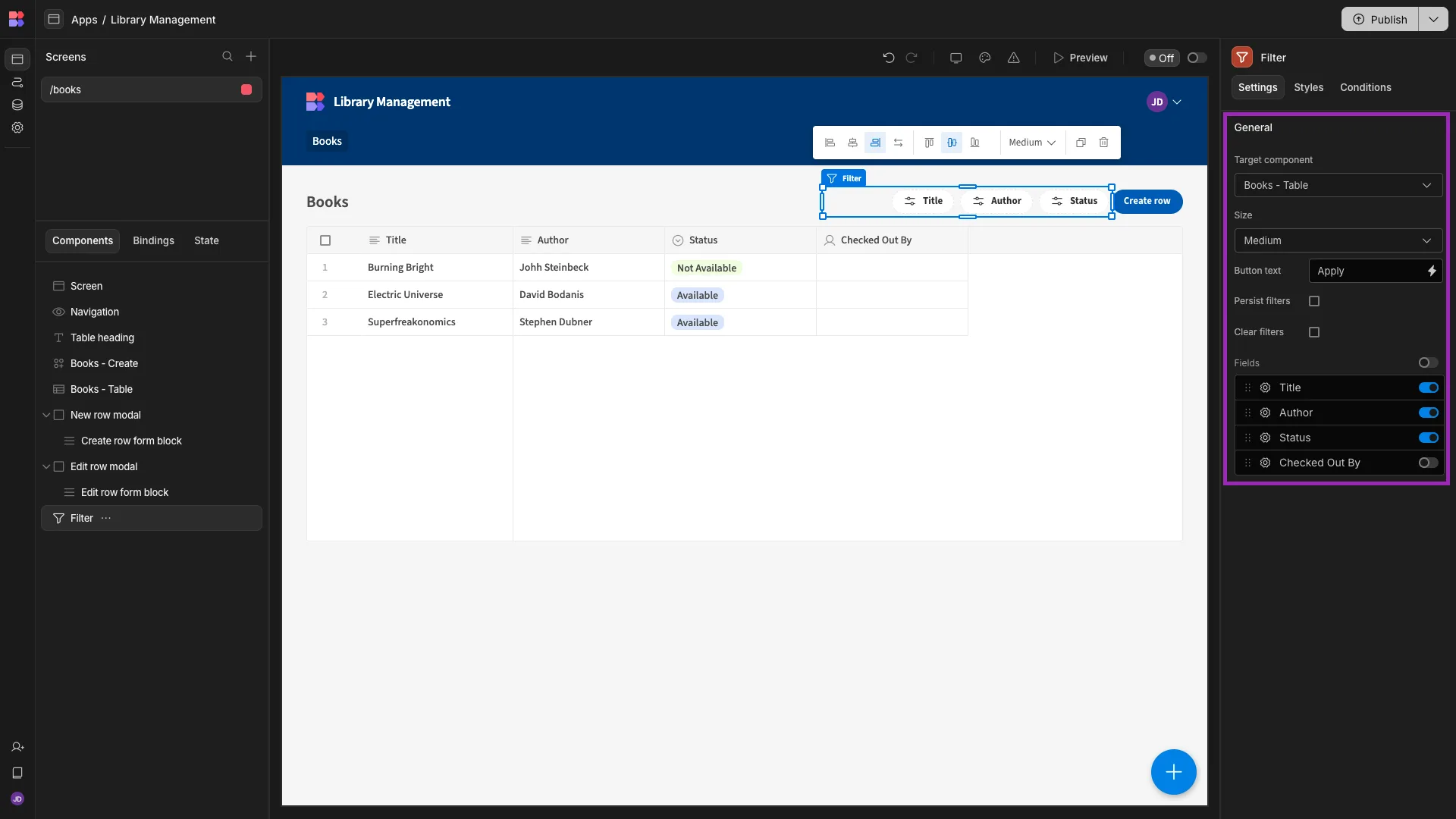Search screens with the magnifier icon
Viewport: 1456px width, 819px height.
(x=227, y=57)
